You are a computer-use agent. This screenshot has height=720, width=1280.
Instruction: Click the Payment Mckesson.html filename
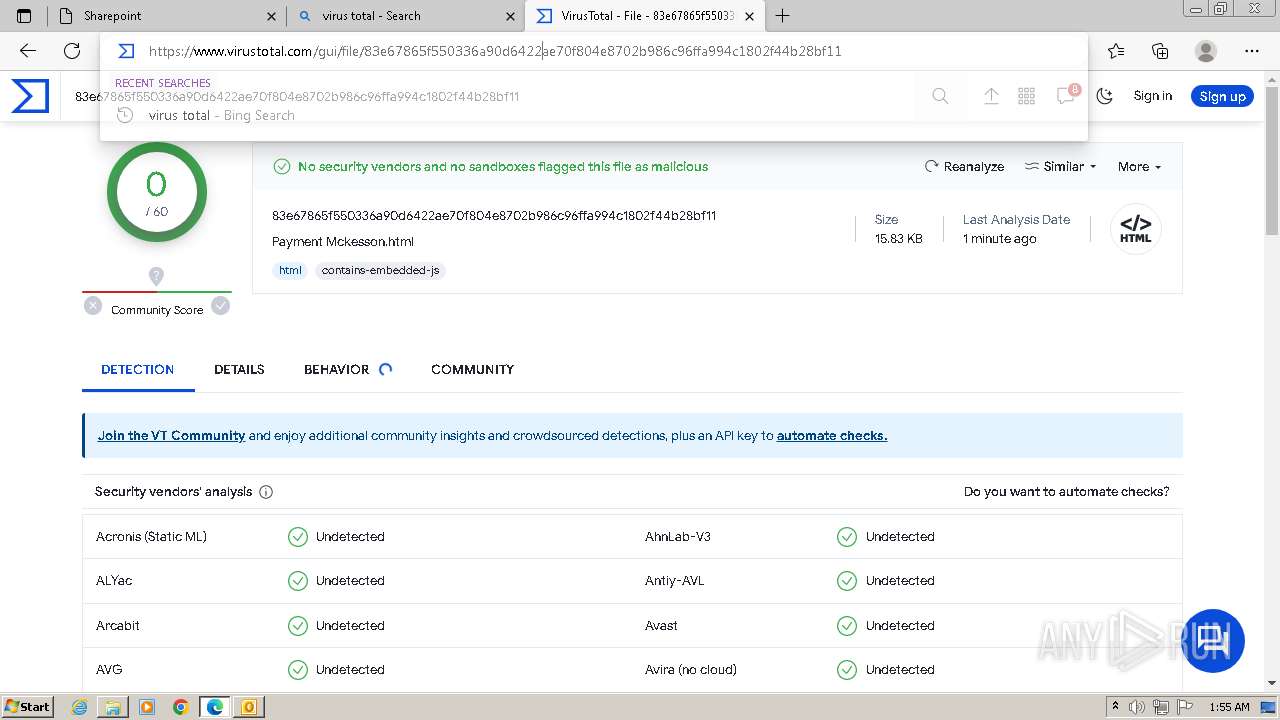343,242
